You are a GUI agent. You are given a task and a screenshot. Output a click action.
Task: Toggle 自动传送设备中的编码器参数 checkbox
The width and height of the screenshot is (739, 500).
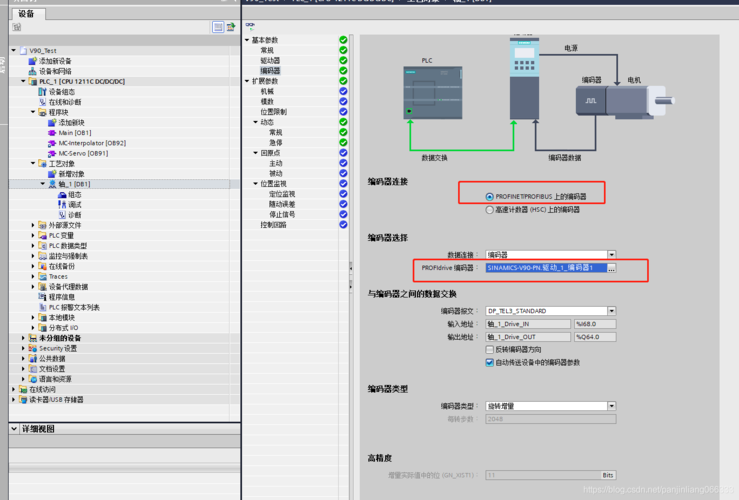[489, 362]
